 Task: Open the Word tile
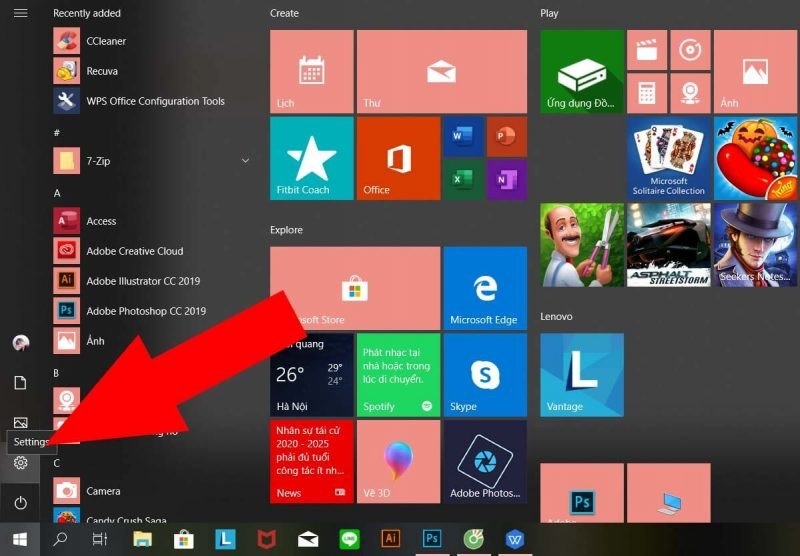tap(463, 137)
